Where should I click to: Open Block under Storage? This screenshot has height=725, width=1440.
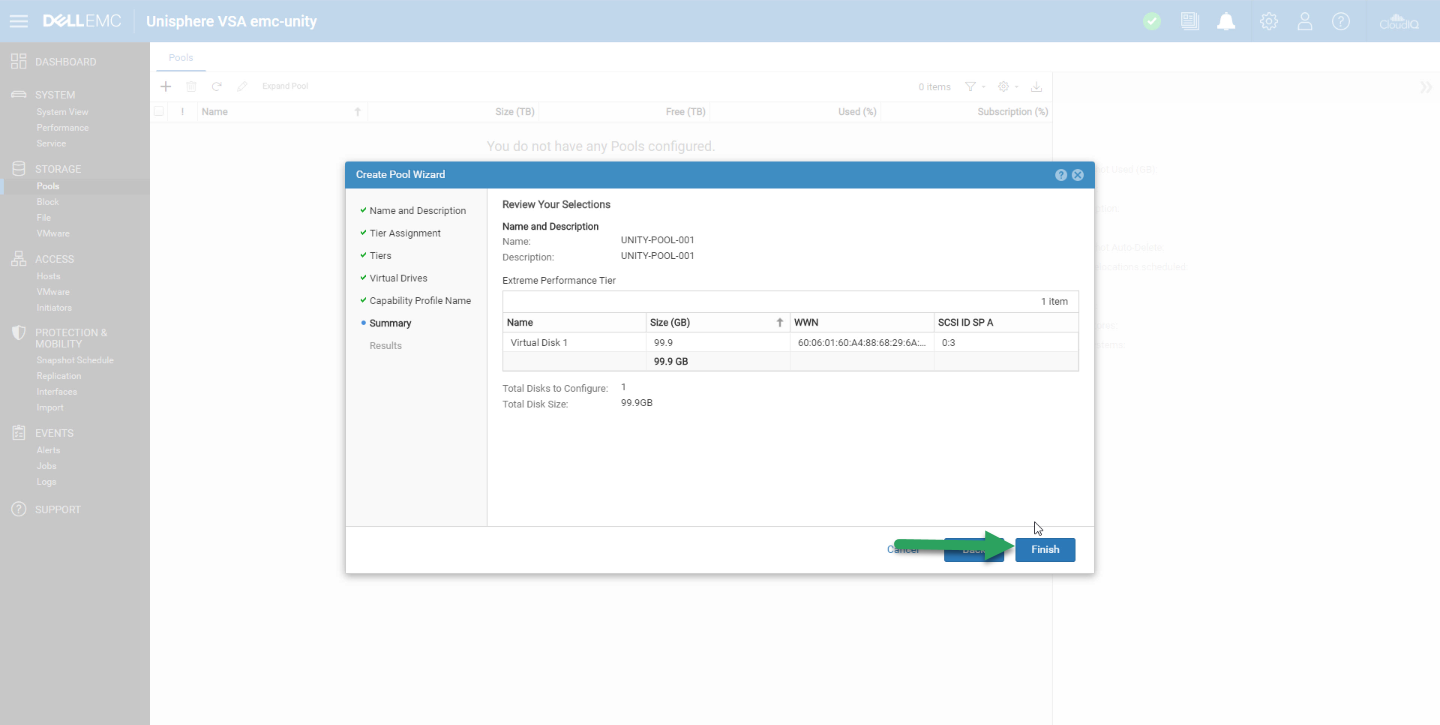tap(48, 202)
